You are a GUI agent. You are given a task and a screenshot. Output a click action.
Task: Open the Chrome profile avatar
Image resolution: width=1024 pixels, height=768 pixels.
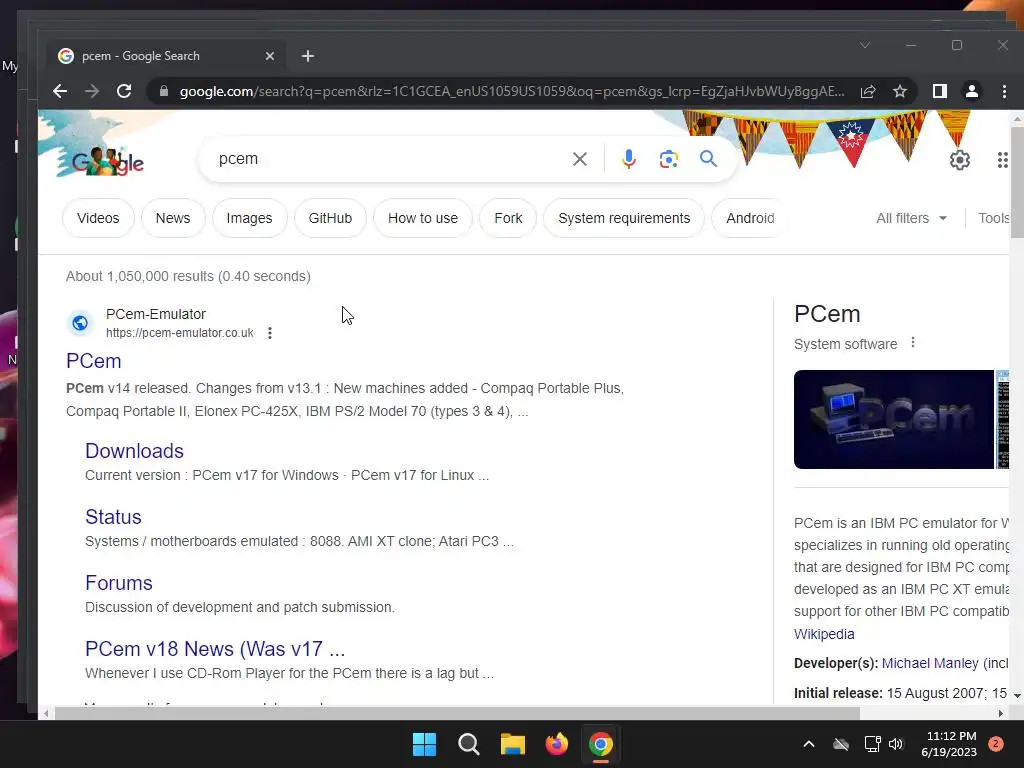pyautogui.click(x=972, y=91)
